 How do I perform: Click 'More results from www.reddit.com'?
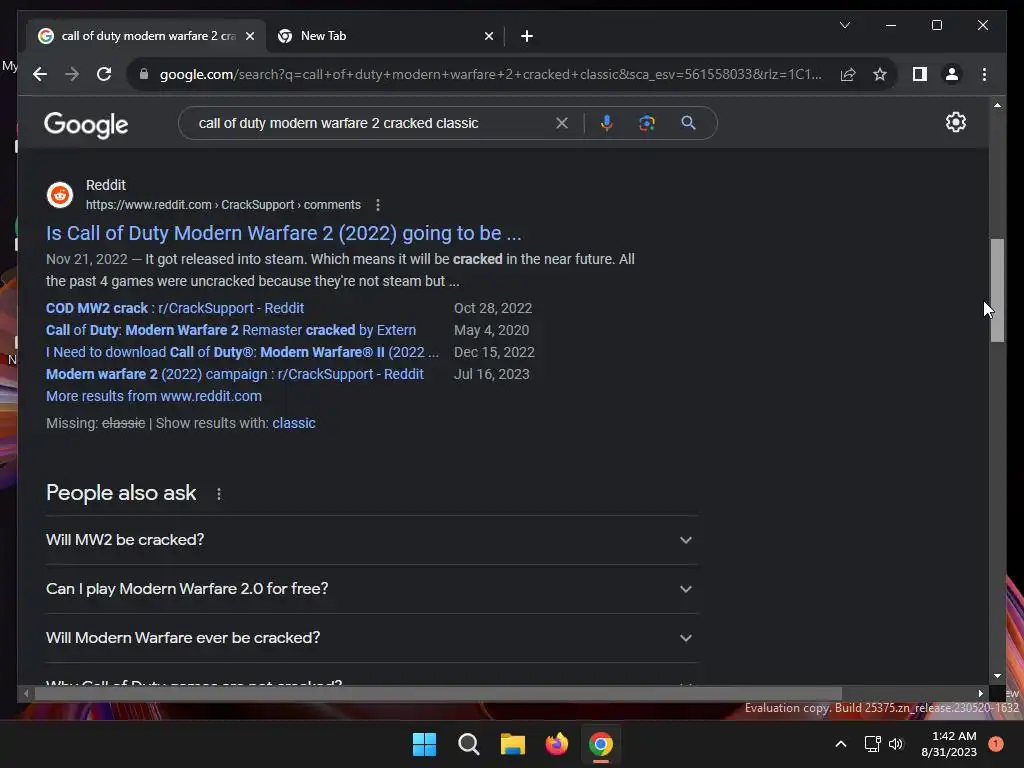[153, 396]
